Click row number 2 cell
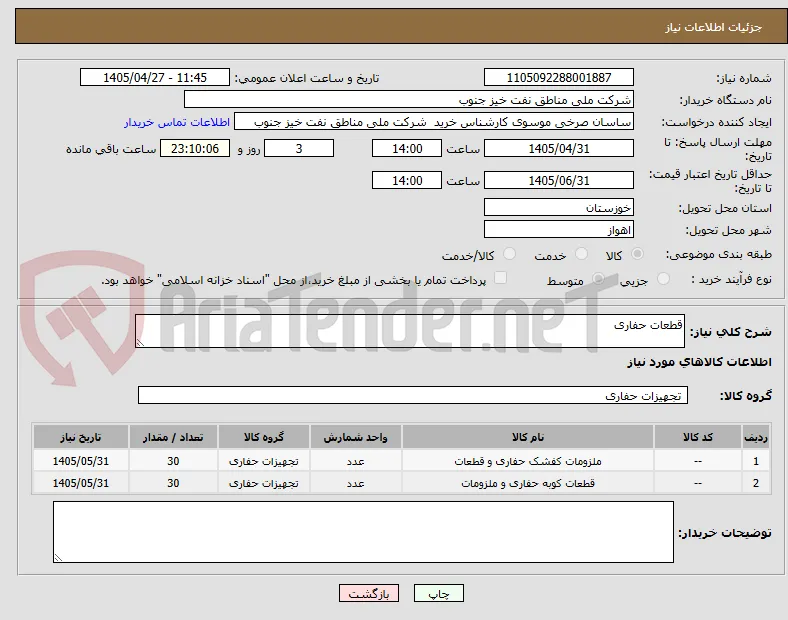The image size is (788, 620). (755, 483)
